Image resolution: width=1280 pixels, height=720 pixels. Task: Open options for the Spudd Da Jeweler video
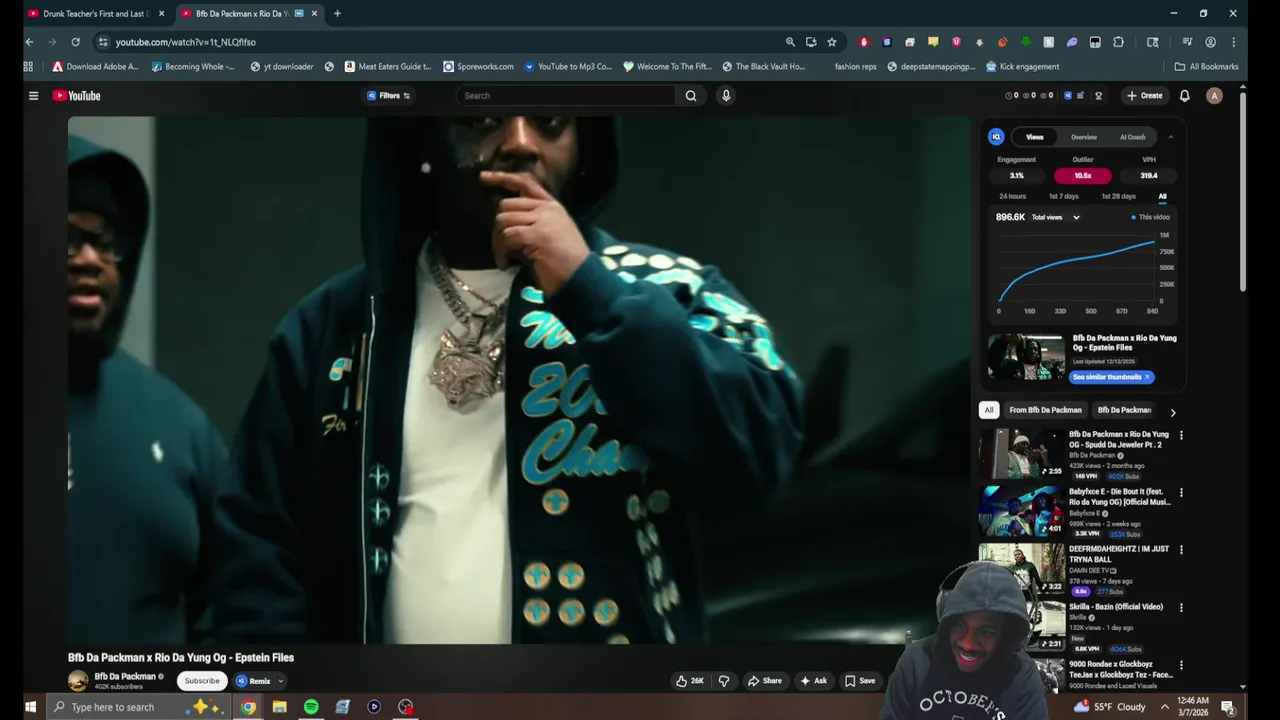[x=1181, y=435]
